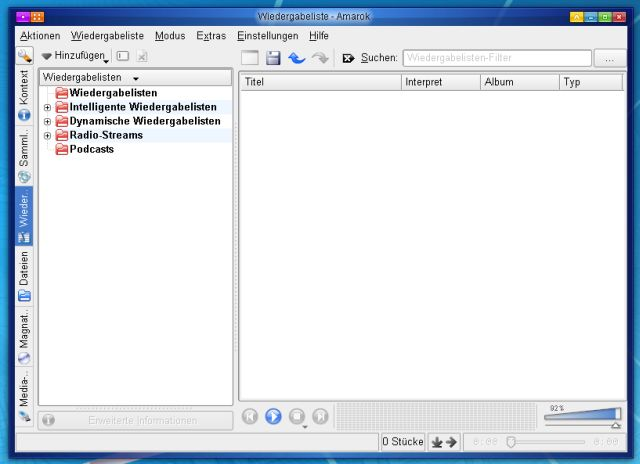Viewport: 640px width, 464px height.
Task: Click the search wrench icon above the sidebar
Action: [24, 56]
